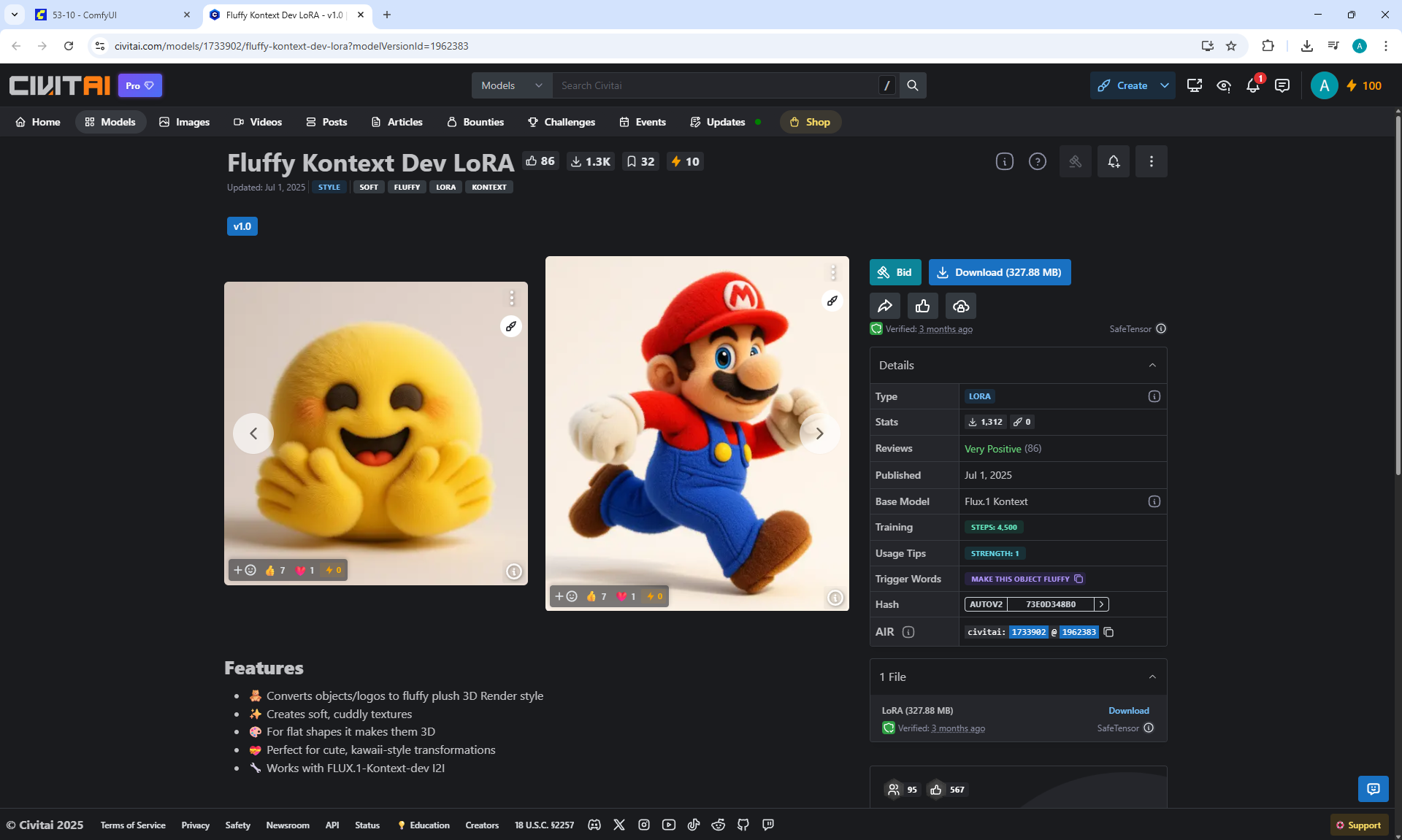Screen dimensions: 1402x840
Task: Toggle model notifications bell with plus
Action: [x=1114, y=161]
